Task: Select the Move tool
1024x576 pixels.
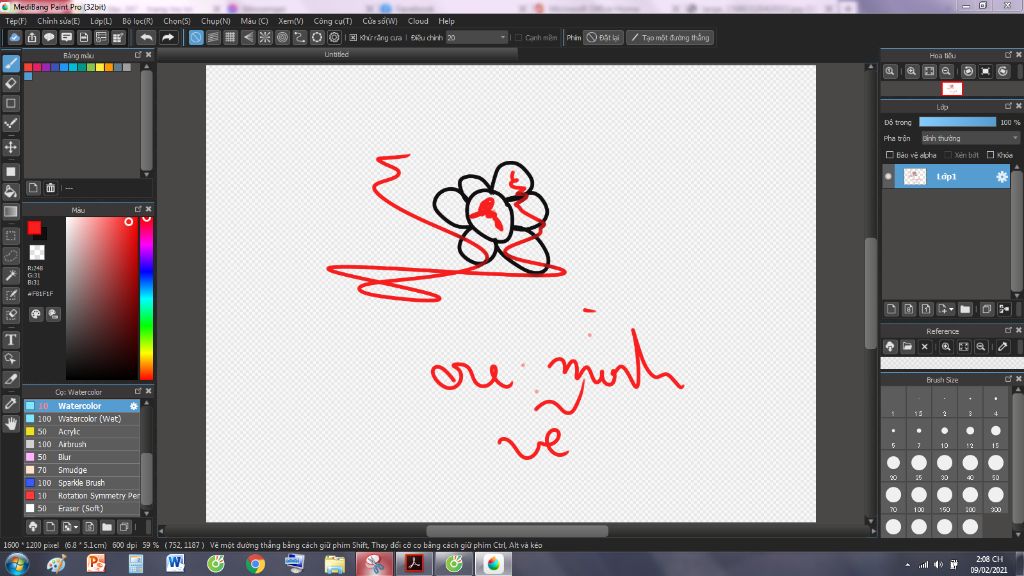Action: pyautogui.click(x=11, y=148)
